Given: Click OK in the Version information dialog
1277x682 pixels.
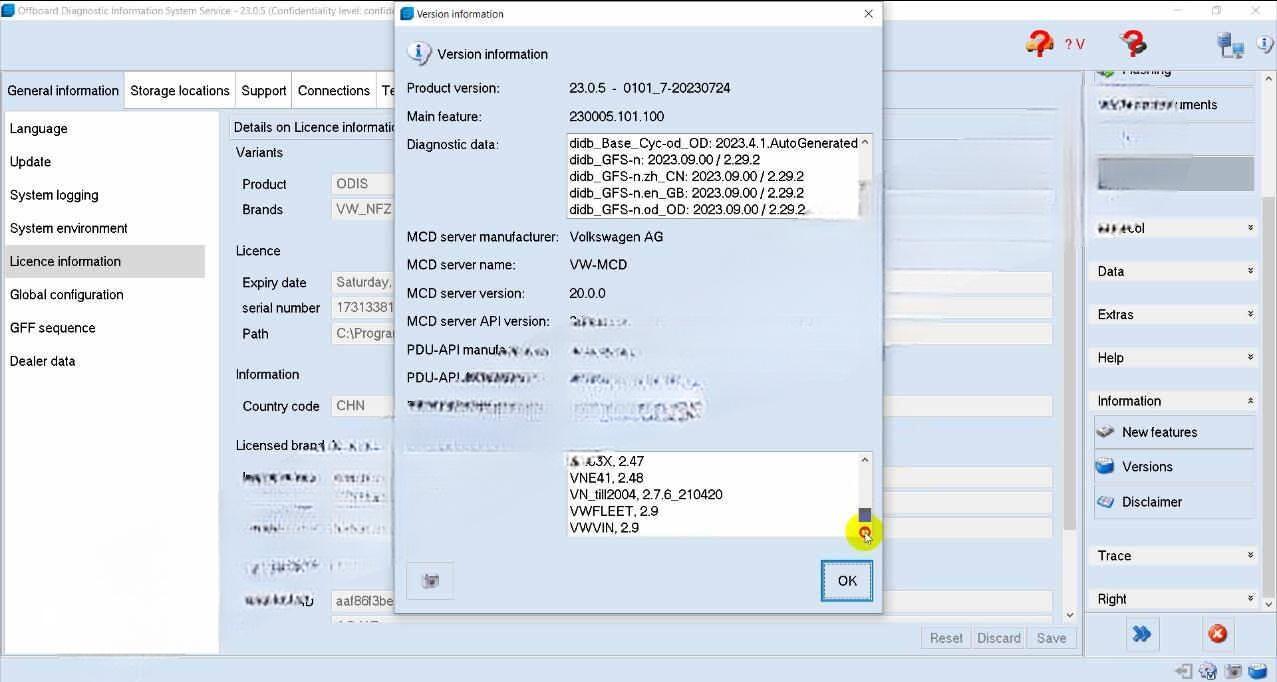Looking at the screenshot, I should 847,581.
